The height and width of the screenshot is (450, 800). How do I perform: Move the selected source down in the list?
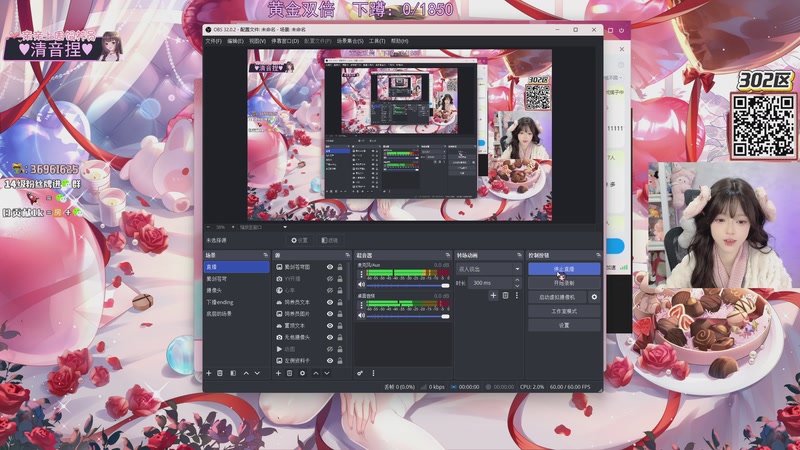point(327,373)
